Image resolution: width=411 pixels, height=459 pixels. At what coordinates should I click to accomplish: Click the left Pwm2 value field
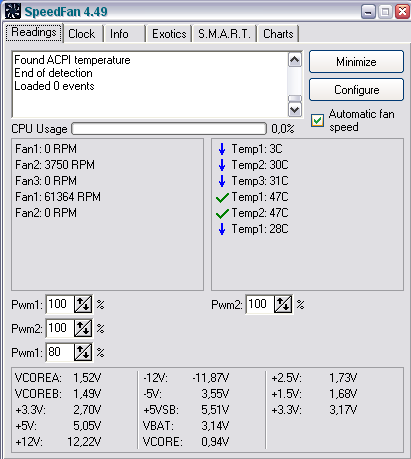[60, 328]
